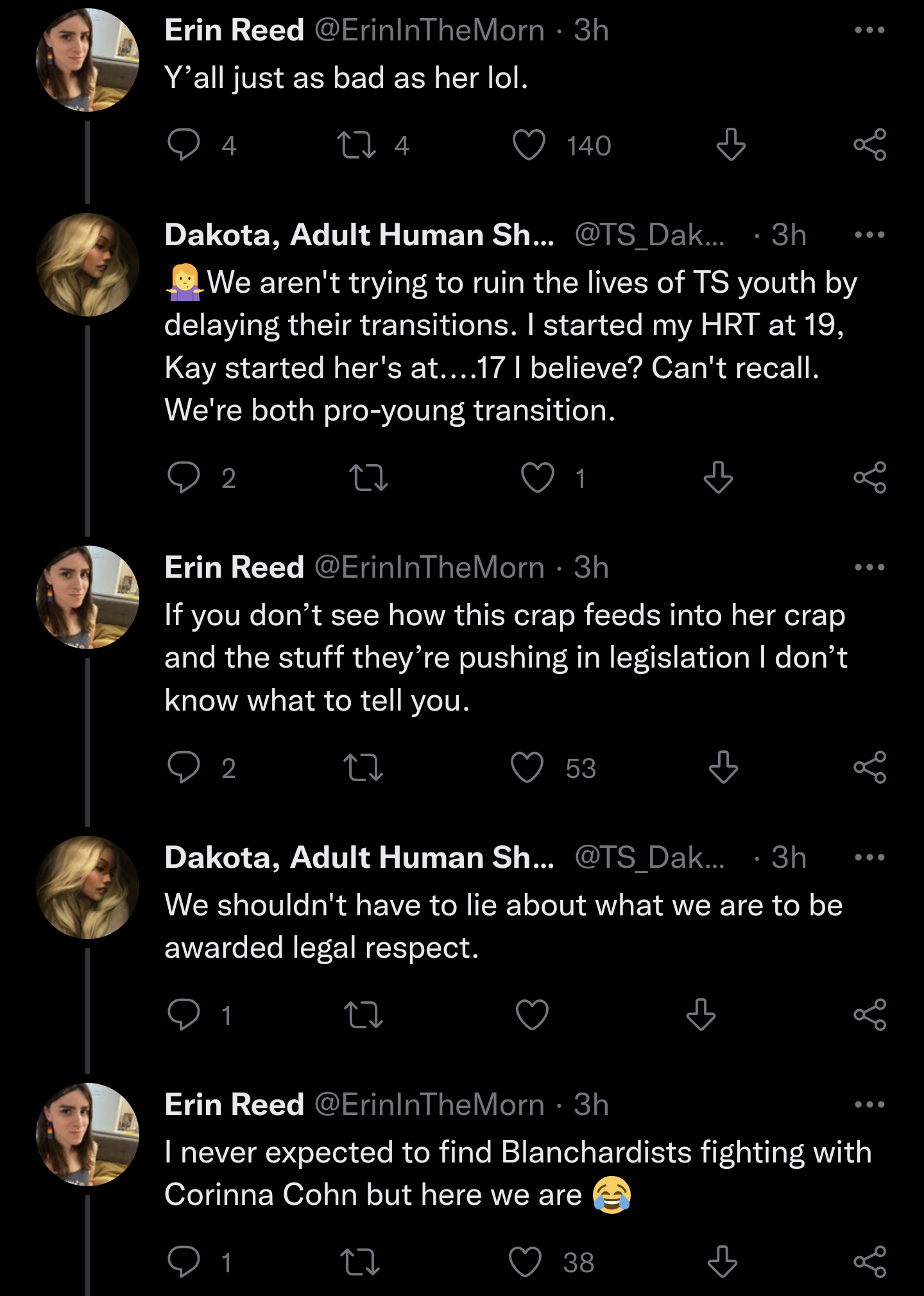Open the @TS_Dak... handle on the HRT tweet
The image size is (924, 1296).
tap(649, 235)
